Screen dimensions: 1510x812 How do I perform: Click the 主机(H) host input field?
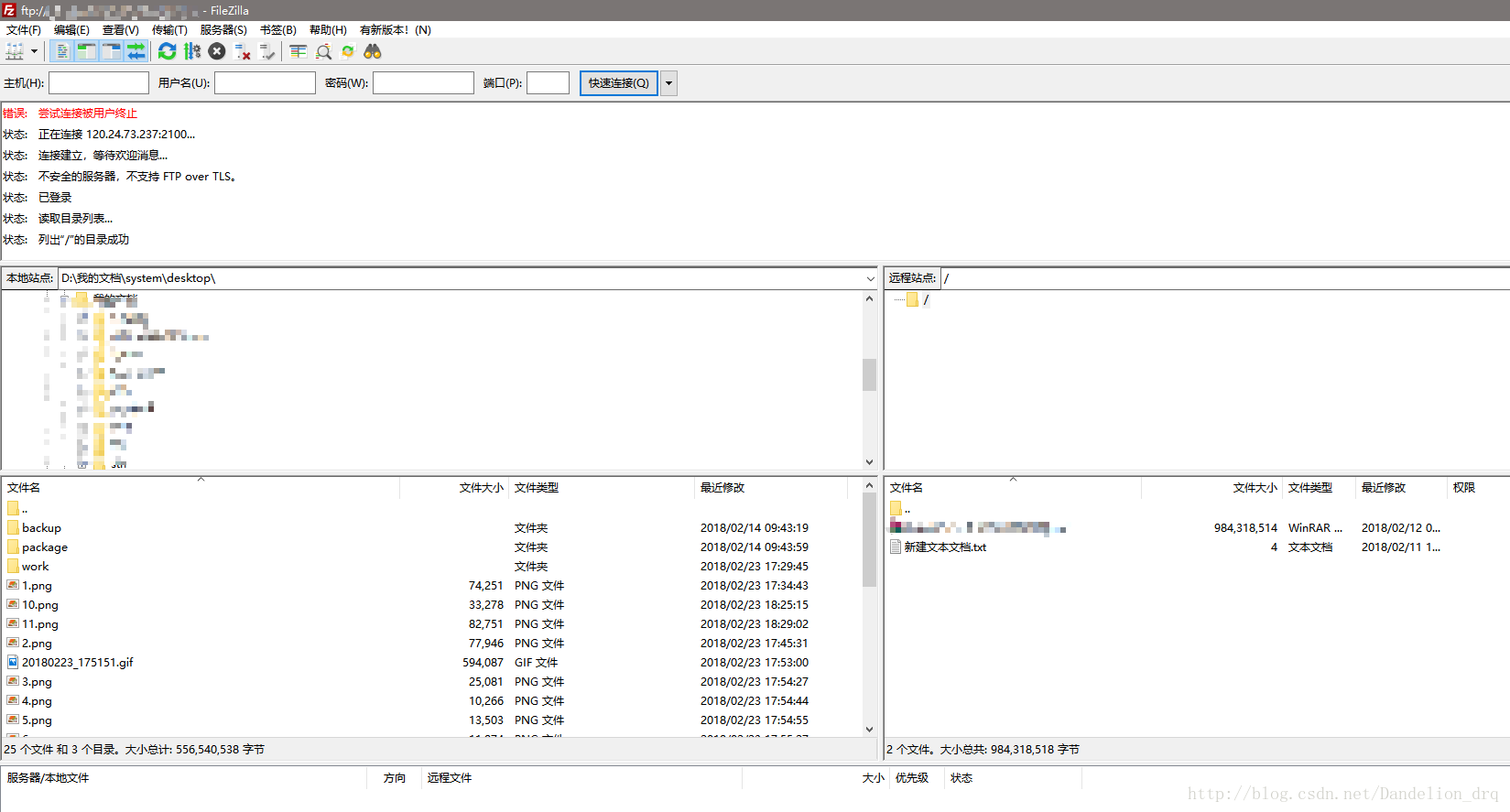pos(99,83)
